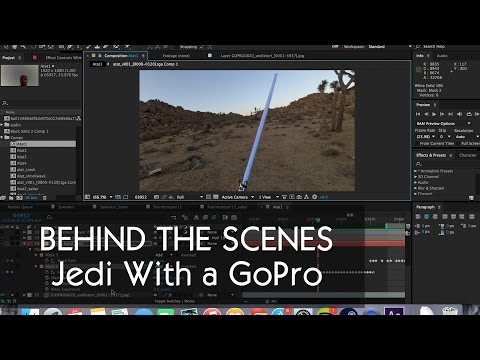Click the Info panel color sample swatch

[419, 69]
